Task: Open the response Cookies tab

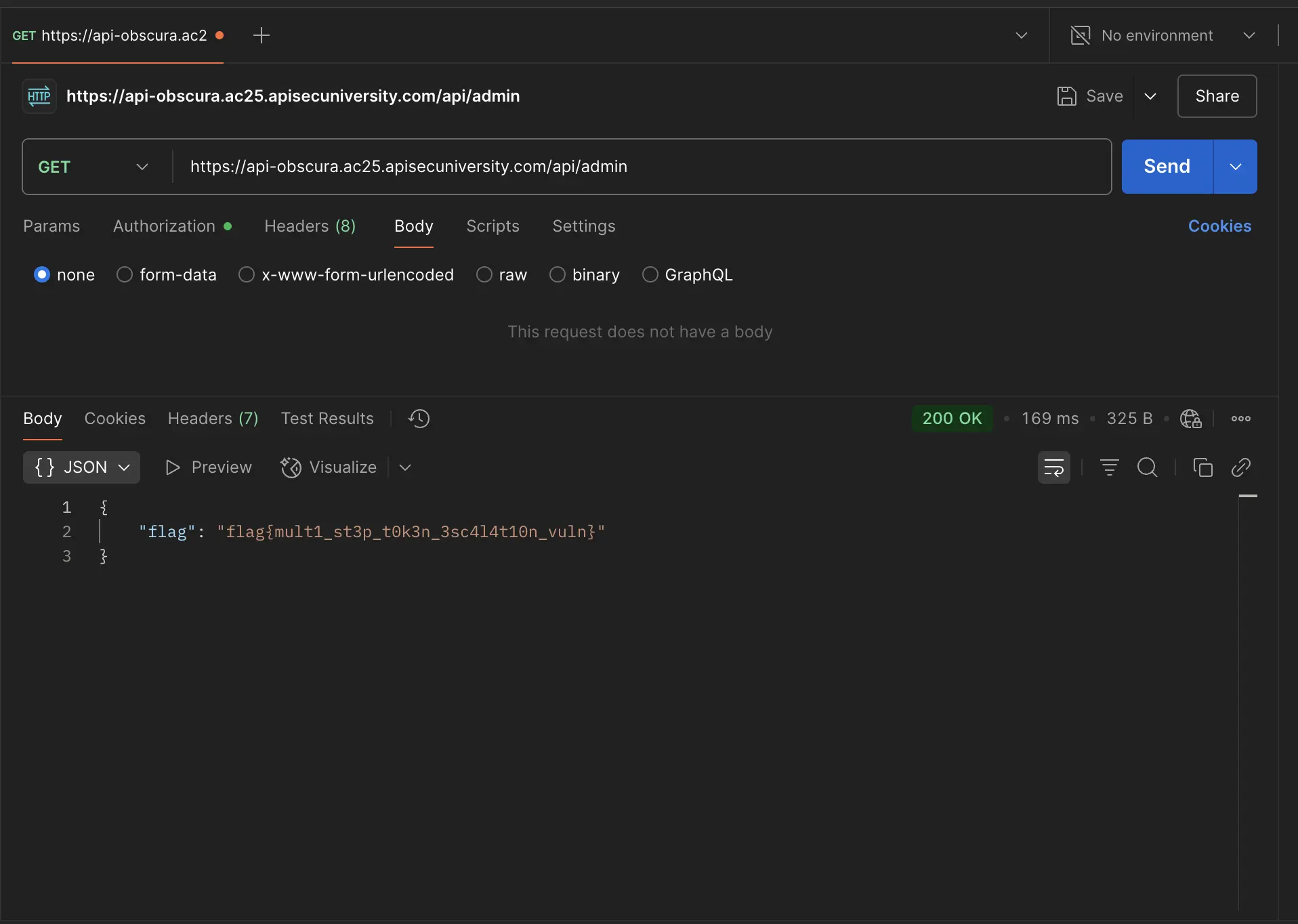Action: tap(115, 419)
